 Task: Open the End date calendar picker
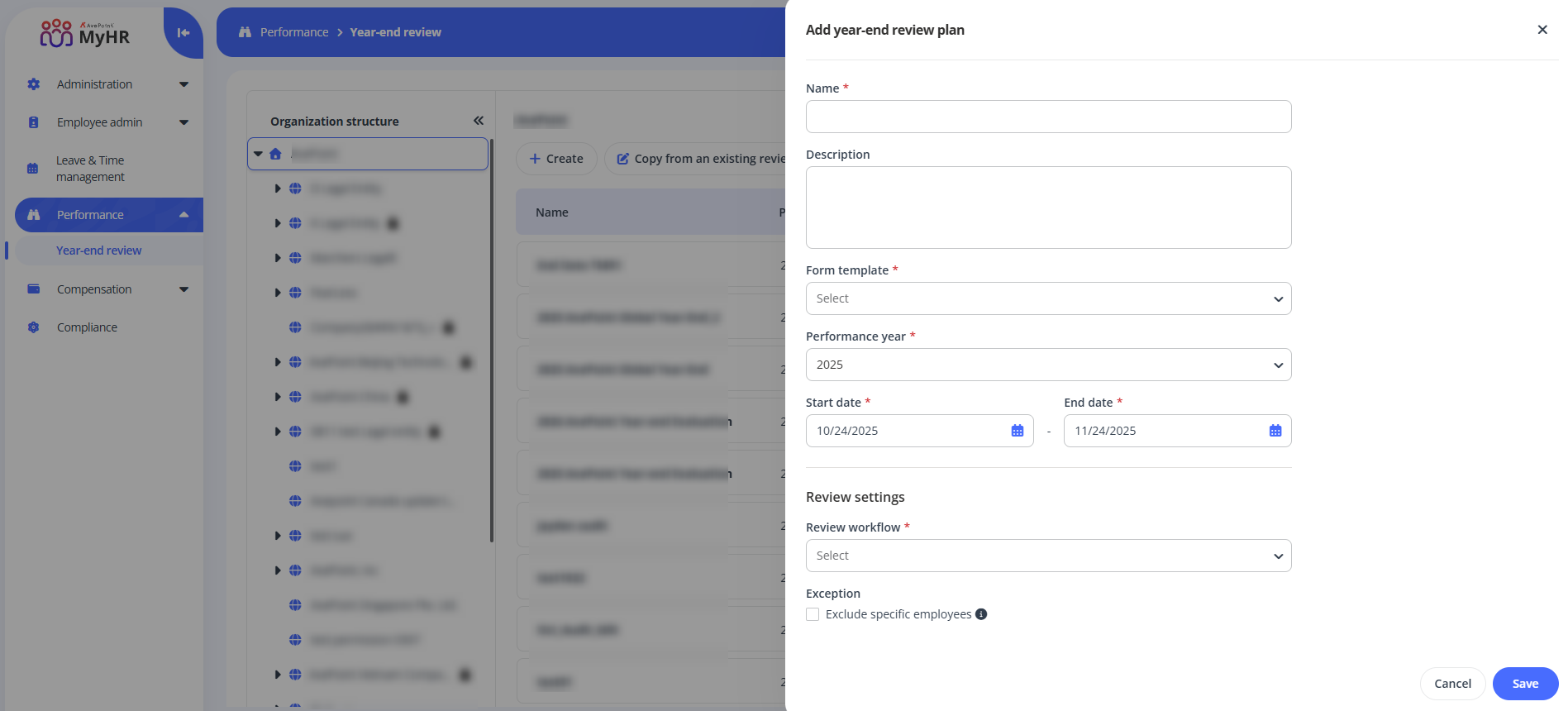[1275, 431]
